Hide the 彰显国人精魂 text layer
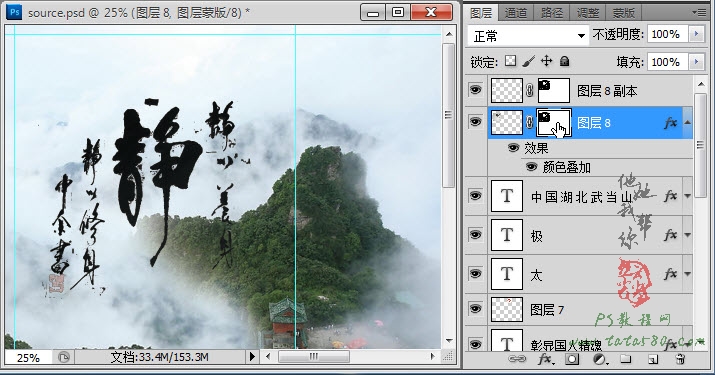 (x=475, y=344)
